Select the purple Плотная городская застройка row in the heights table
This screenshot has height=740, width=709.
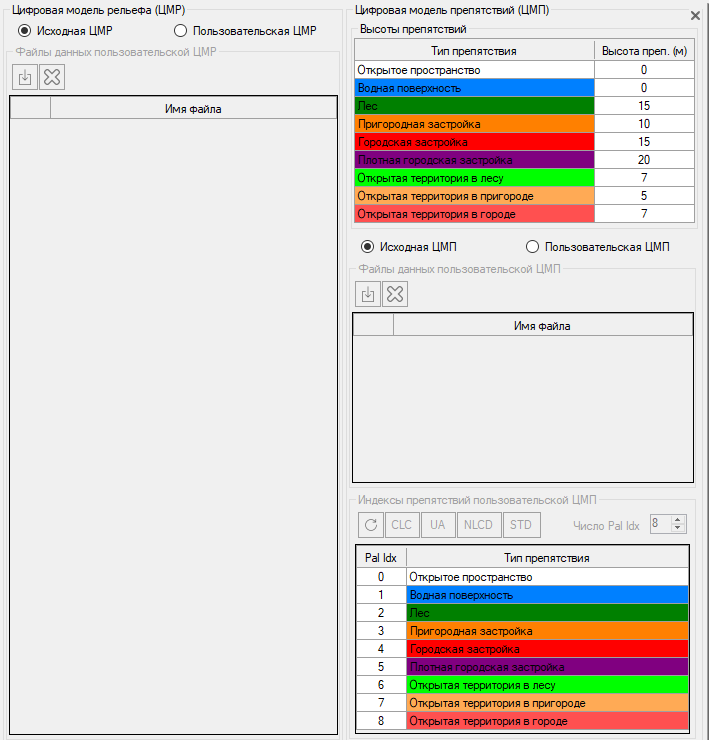tap(474, 160)
